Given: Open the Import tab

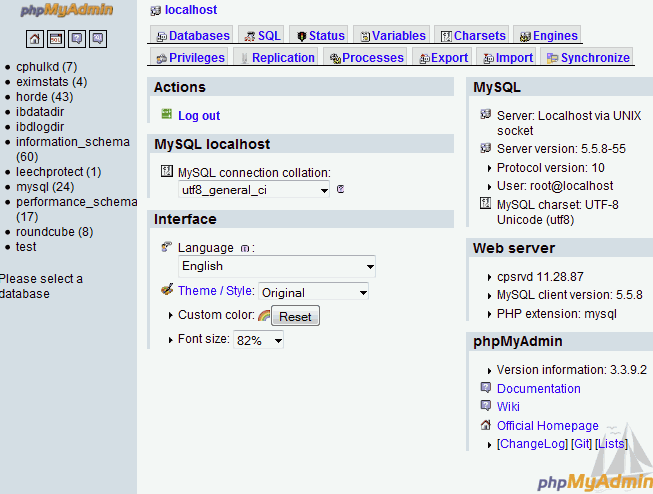Looking at the screenshot, I should (x=508, y=58).
